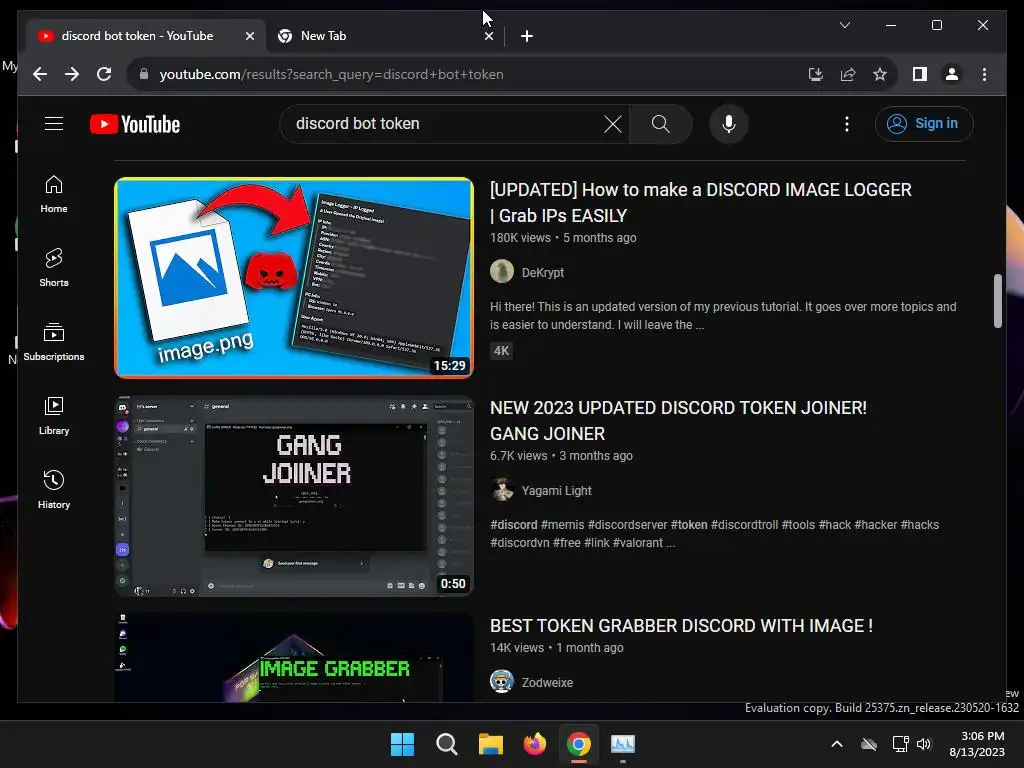The image size is (1024, 768).
Task: Click the YouTube logo
Action: click(135, 124)
